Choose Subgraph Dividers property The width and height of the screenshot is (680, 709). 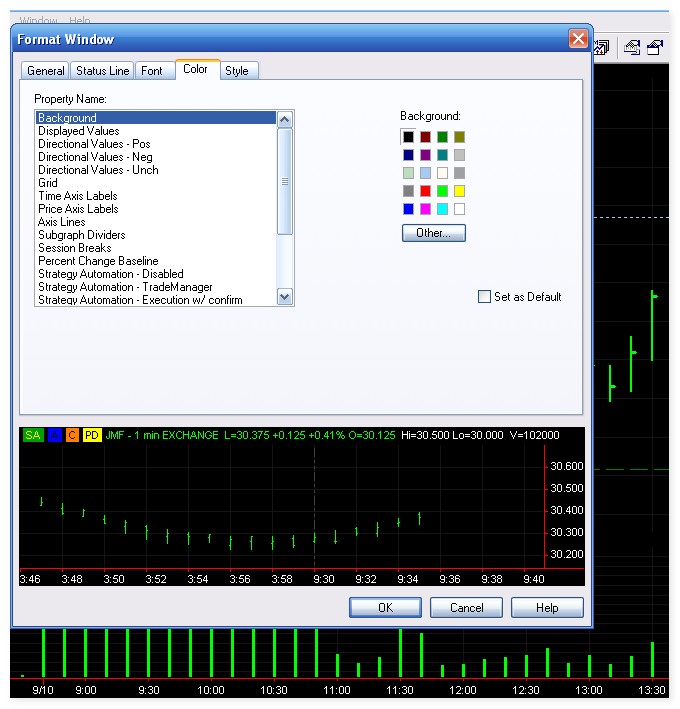pyautogui.click(x=156, y=235)
